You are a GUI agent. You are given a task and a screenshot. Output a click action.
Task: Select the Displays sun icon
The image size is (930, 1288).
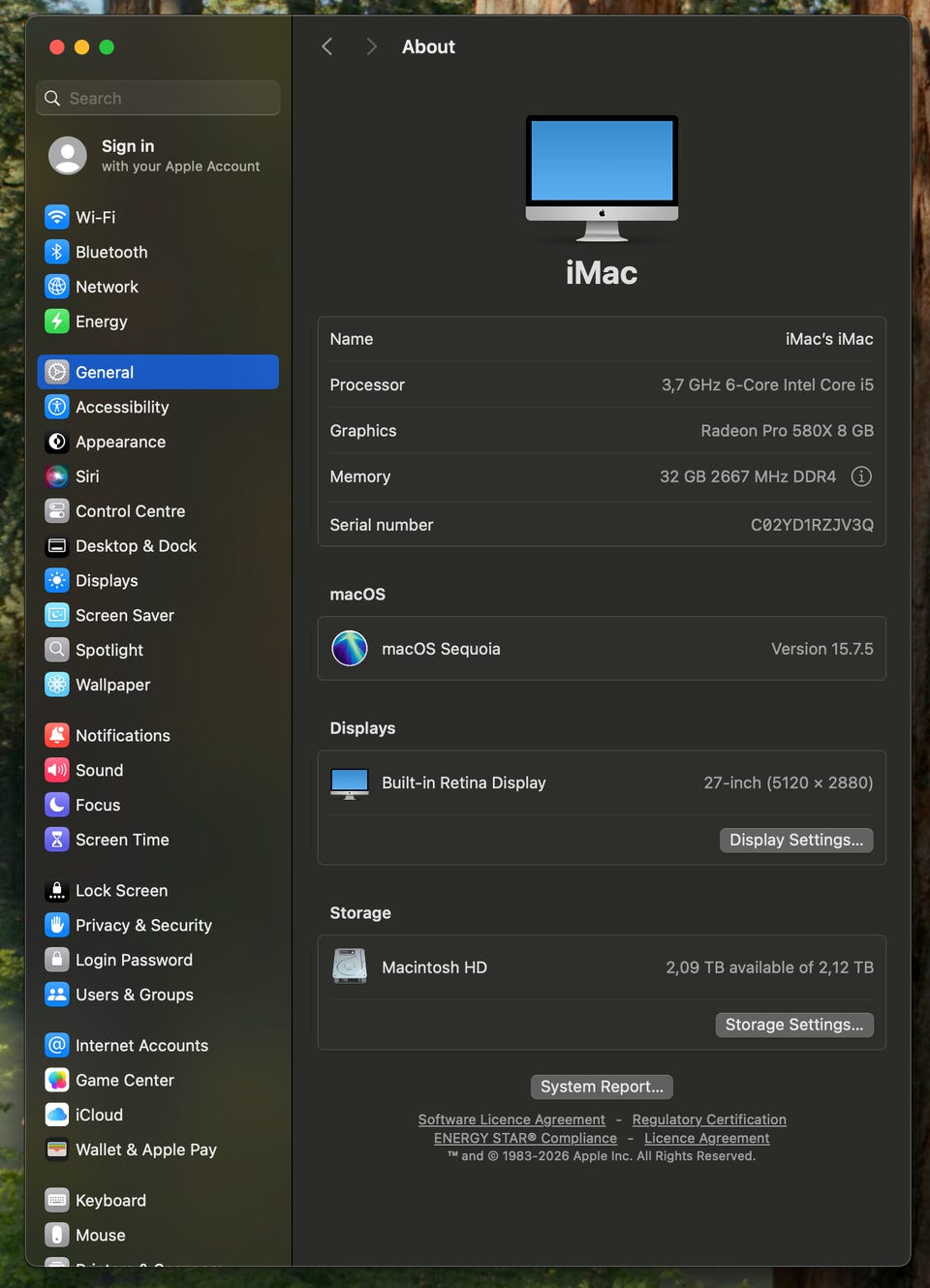[57, 581]
